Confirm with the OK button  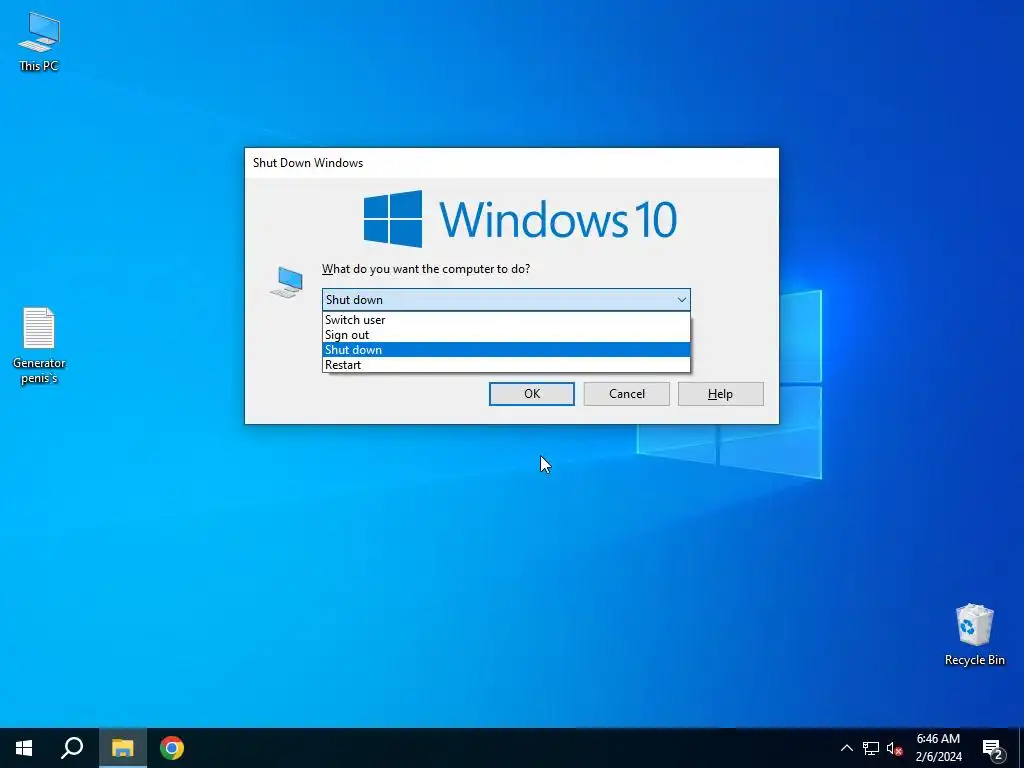tap(532, 394)
